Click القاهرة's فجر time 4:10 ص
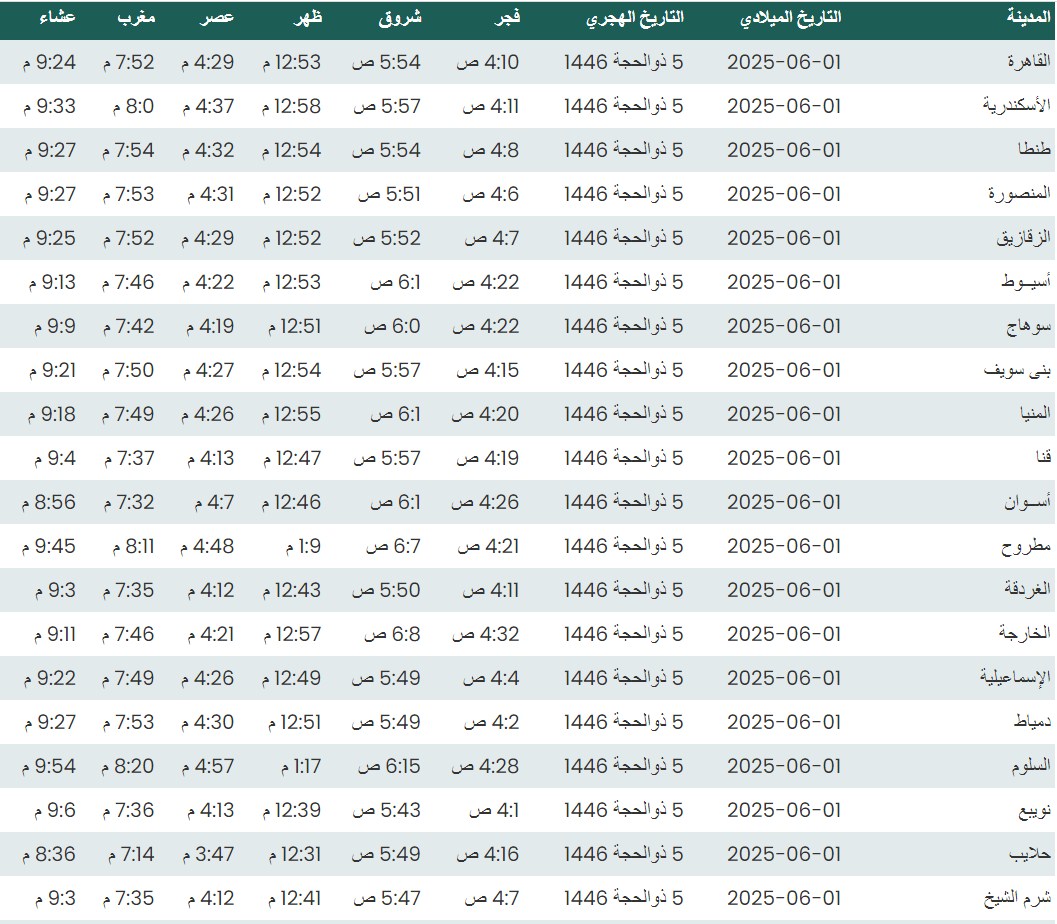This screenshot has height=924, width=1057. tap(488, 62)
